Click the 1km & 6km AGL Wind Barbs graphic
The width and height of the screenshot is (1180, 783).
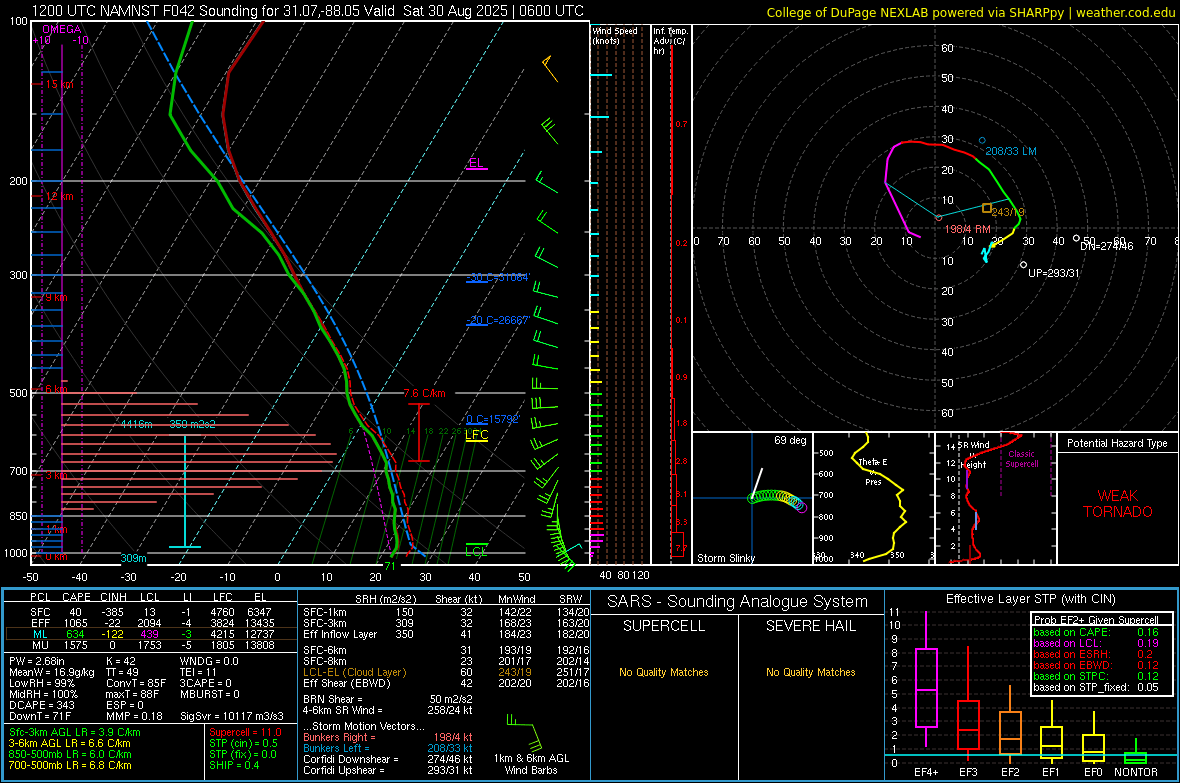[x=531, y=745]
